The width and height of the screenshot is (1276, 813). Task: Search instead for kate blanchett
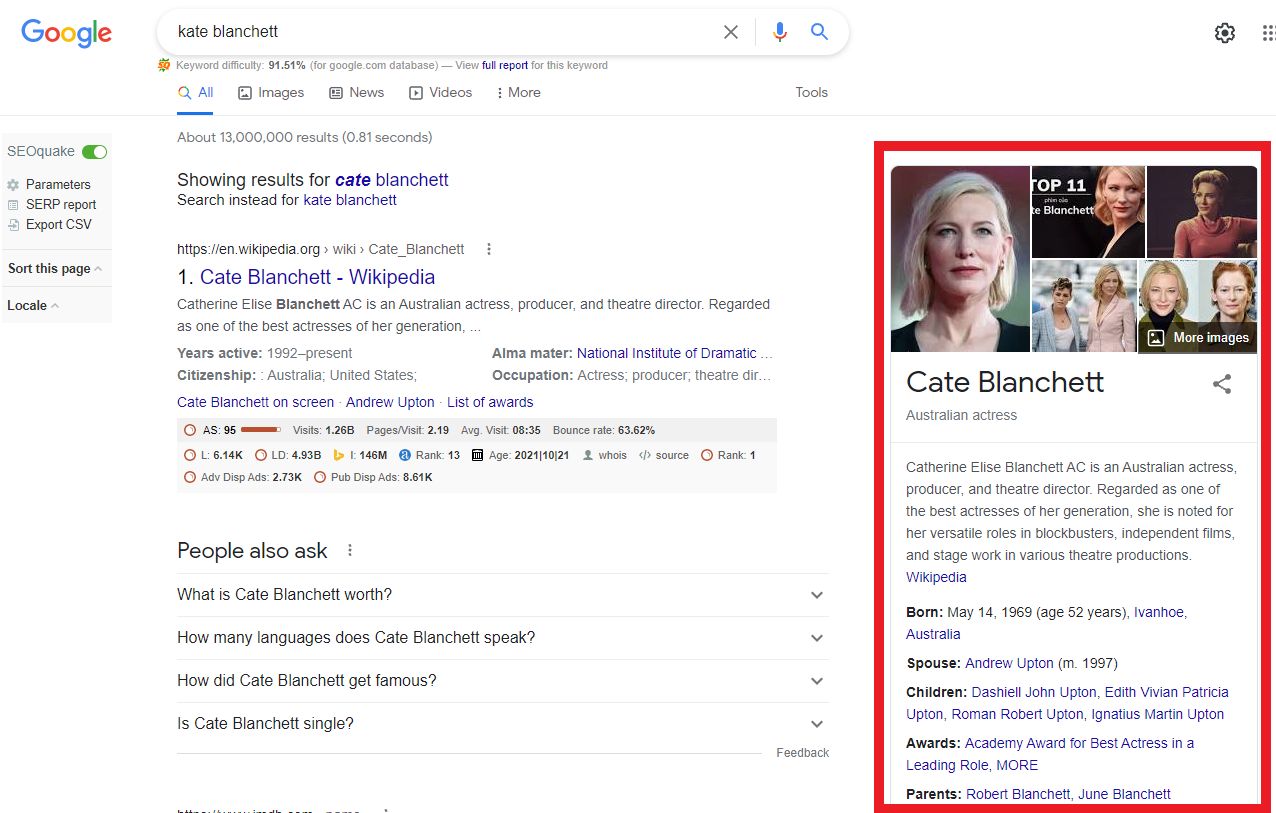point(350,200)
